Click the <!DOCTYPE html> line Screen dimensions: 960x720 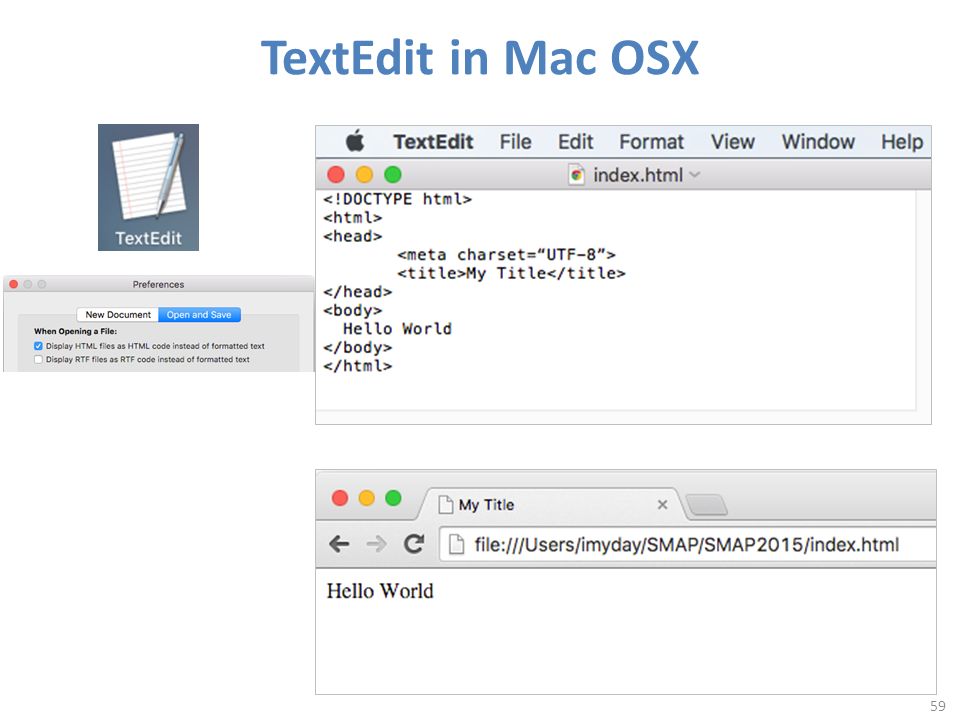point(398,200)
